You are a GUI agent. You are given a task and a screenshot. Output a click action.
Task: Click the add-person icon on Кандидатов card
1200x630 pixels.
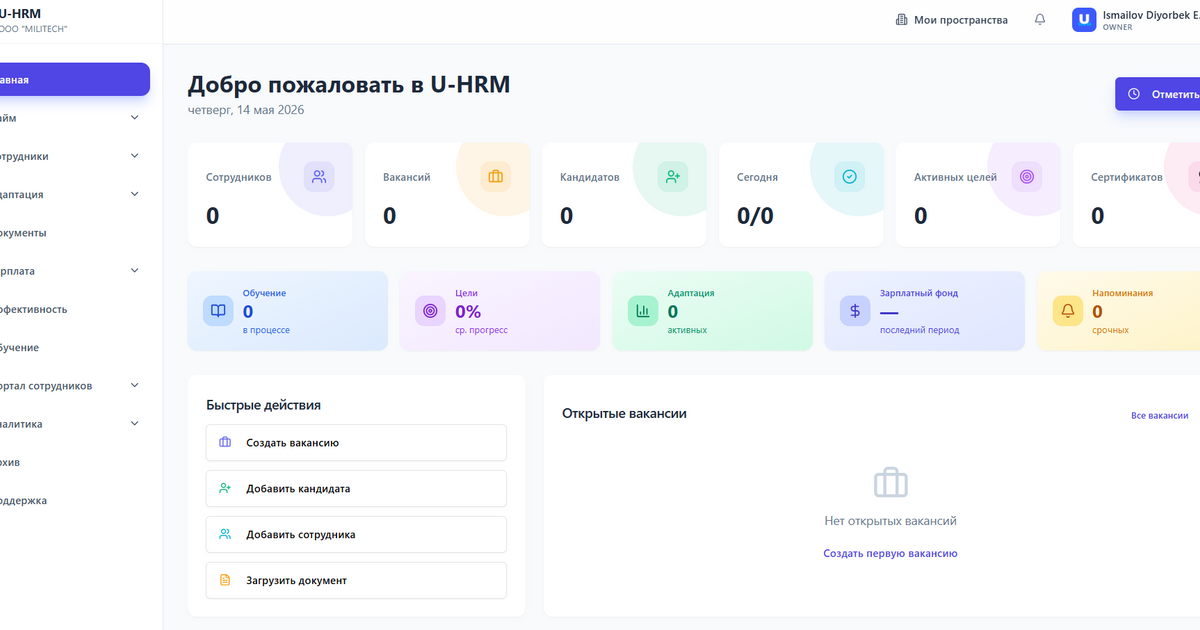673,177
